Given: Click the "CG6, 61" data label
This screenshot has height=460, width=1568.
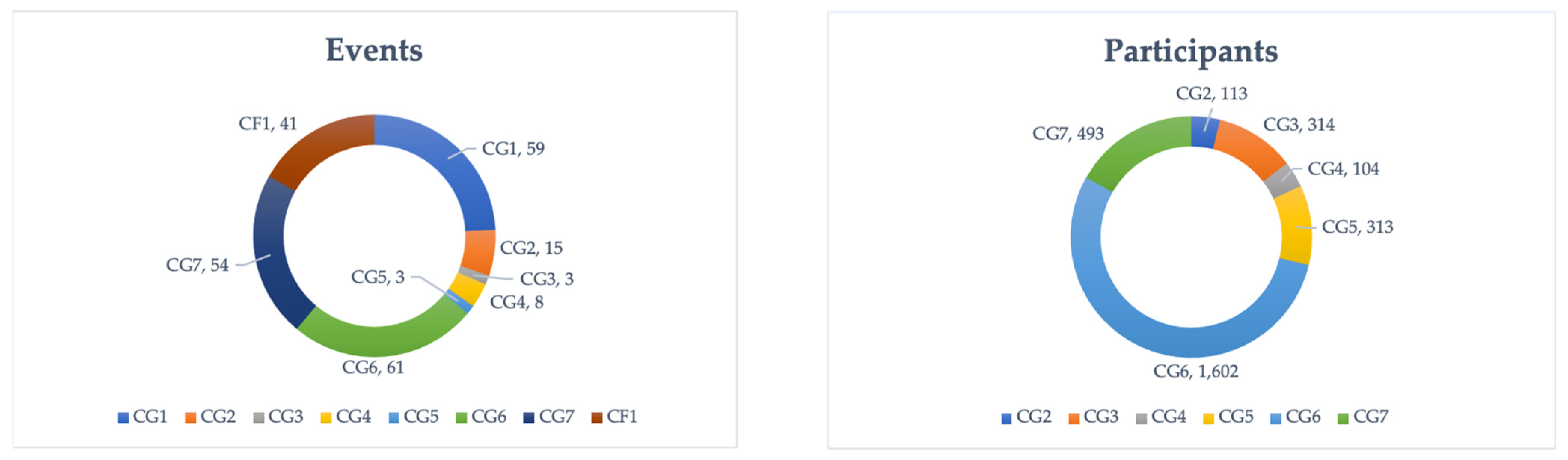Looking at the screenshot, I should tap(373, 368).
